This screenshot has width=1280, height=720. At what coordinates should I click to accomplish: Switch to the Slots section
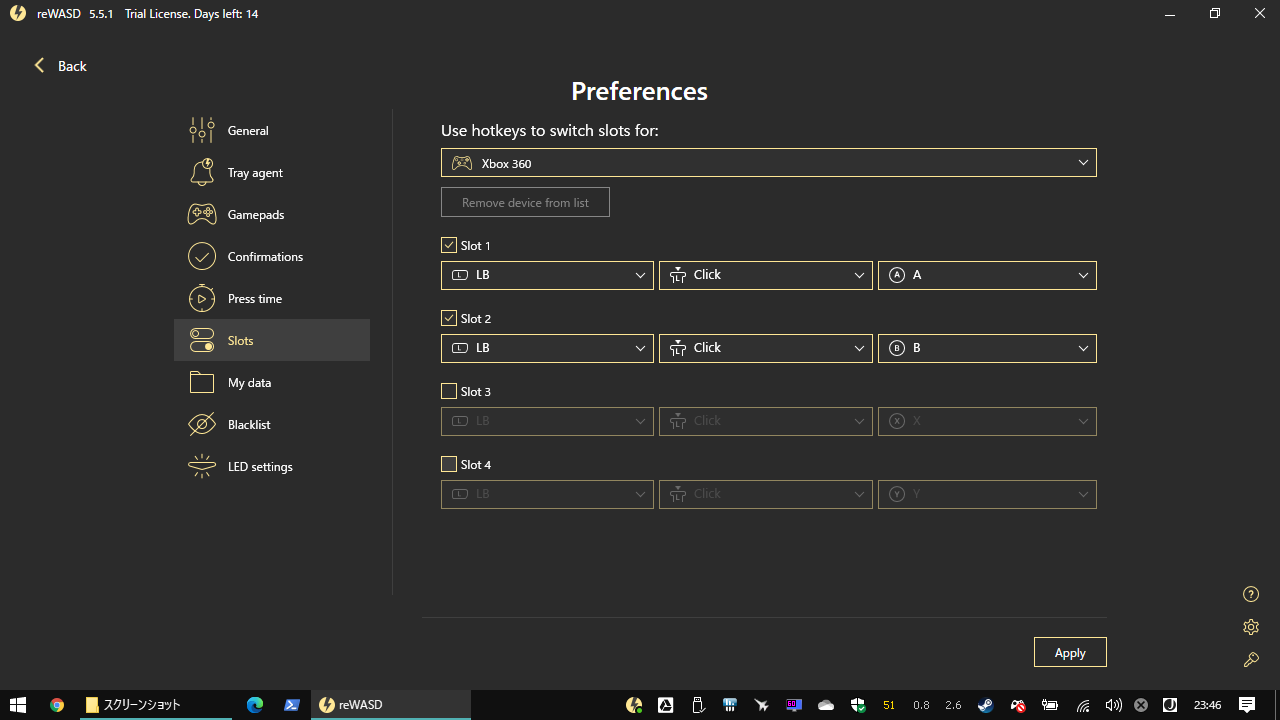click(240, 340)
